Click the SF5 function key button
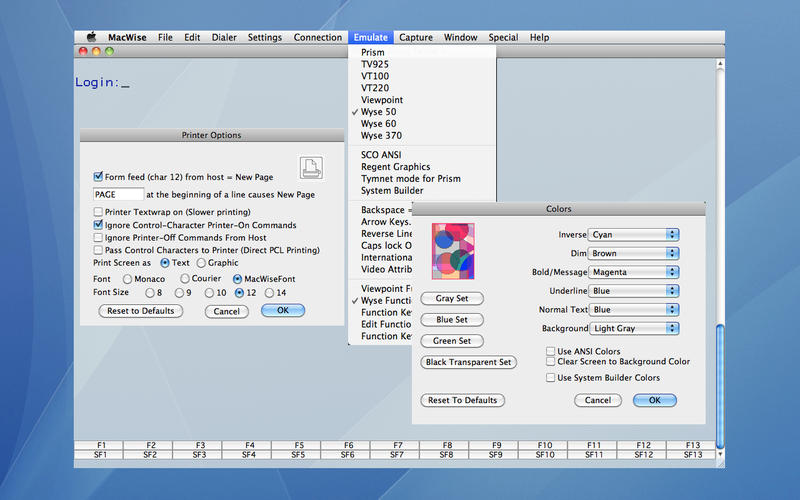The width and height of the screenshot is (800, 500). pyautogui.click(x=298, y=455)
